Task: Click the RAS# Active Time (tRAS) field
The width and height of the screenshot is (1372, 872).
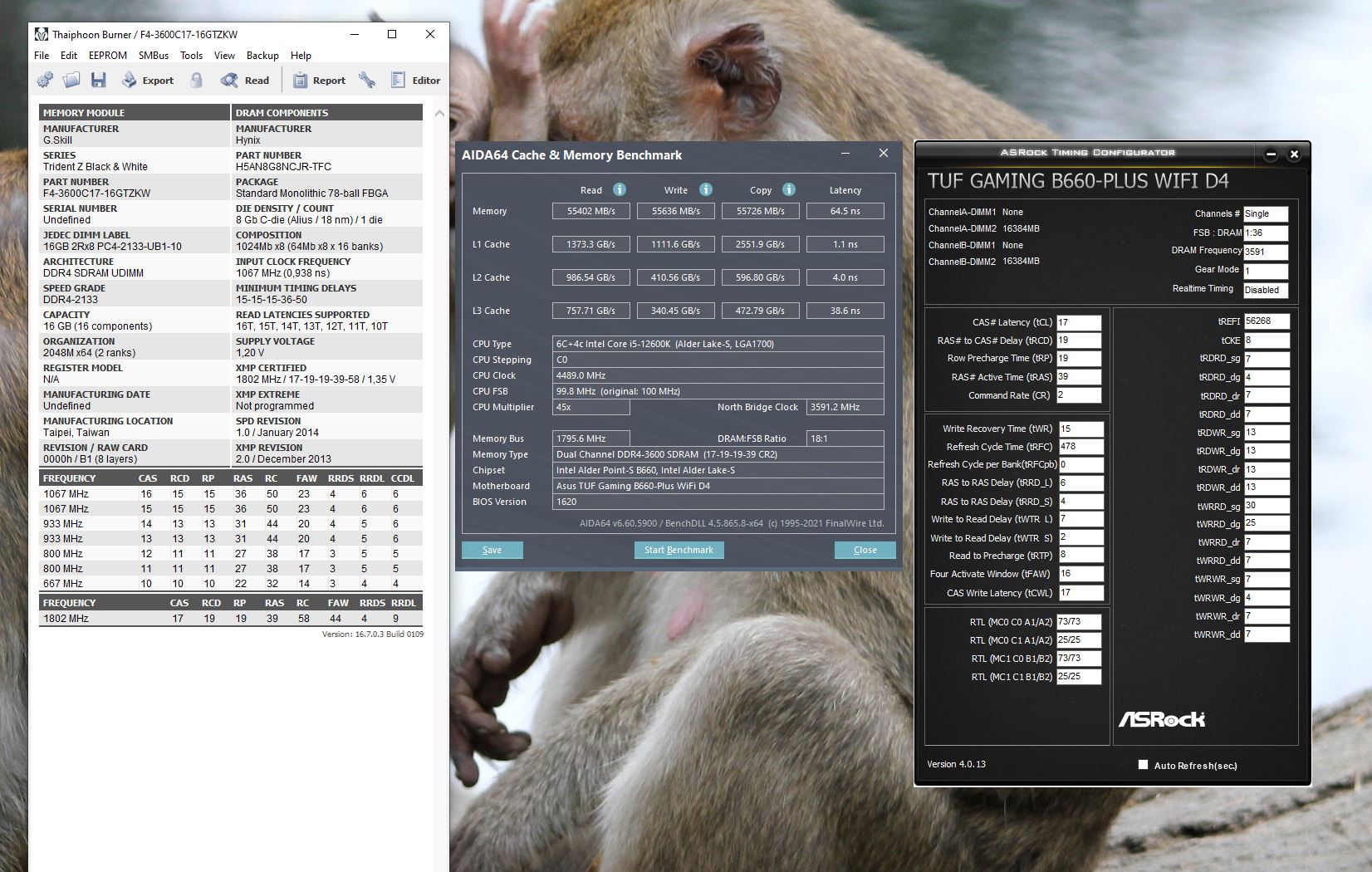Action: (1079, 377)
